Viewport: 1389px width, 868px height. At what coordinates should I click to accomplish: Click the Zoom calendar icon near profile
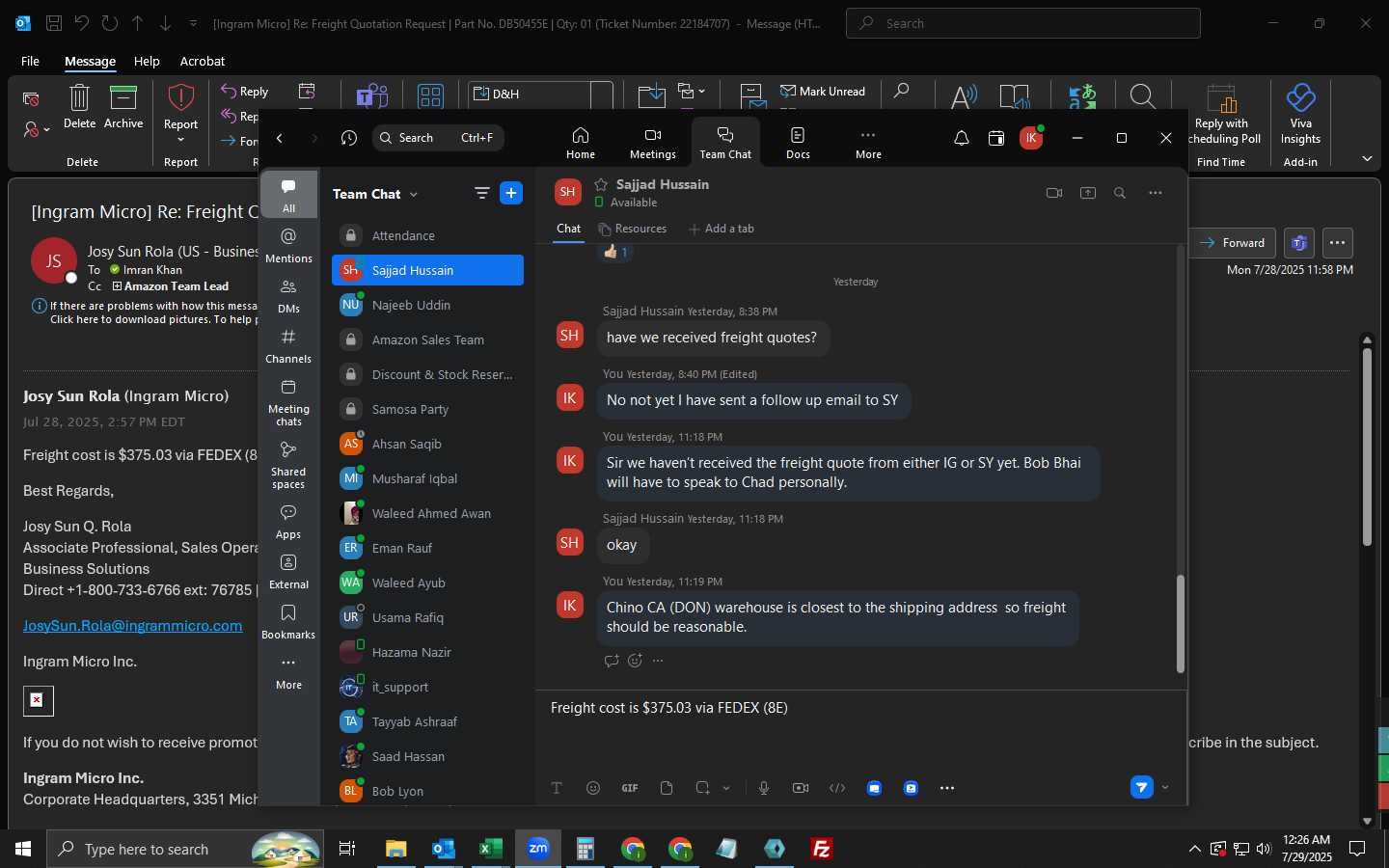point(996,139)
